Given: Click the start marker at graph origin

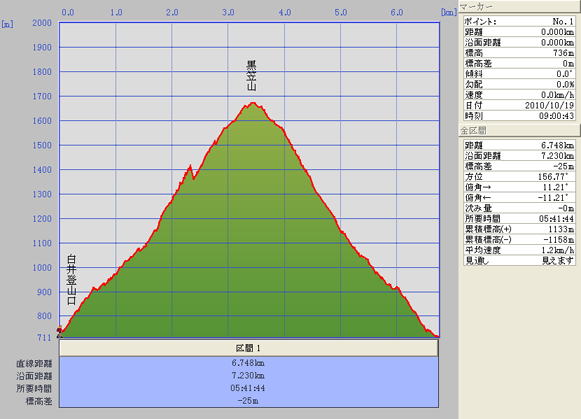Looking at the screenshot, I should [59, 332].
